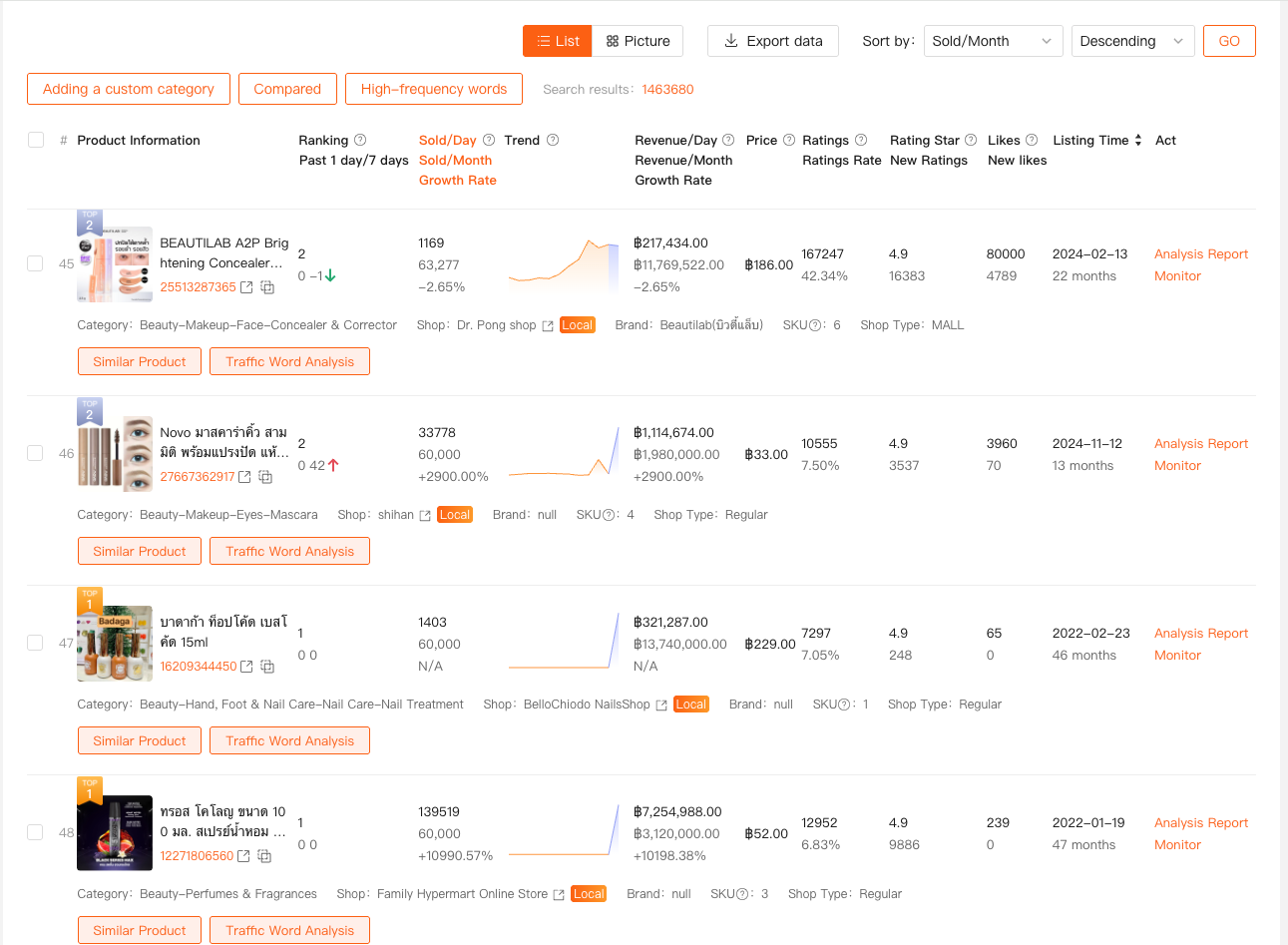Switch to List view tab
The image size is (1288, 945).
coord(558,41)
